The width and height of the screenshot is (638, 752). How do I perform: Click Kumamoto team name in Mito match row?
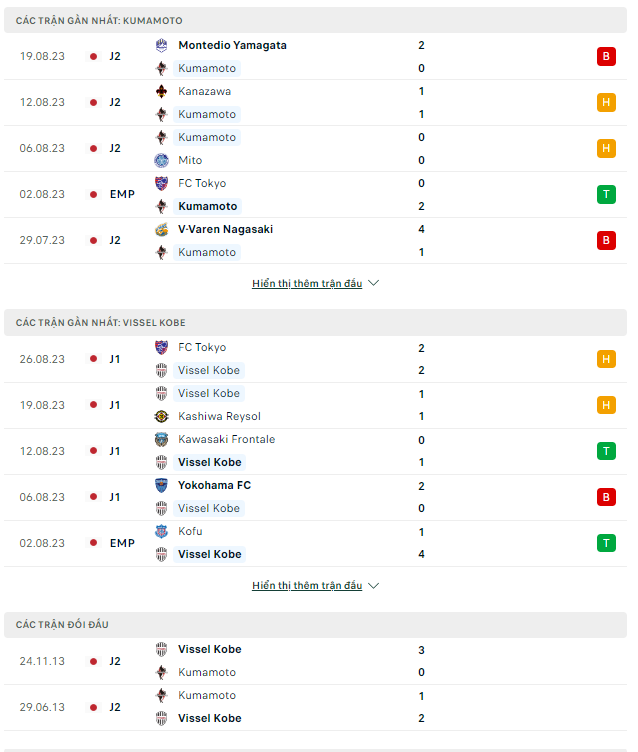pos(207,137)
